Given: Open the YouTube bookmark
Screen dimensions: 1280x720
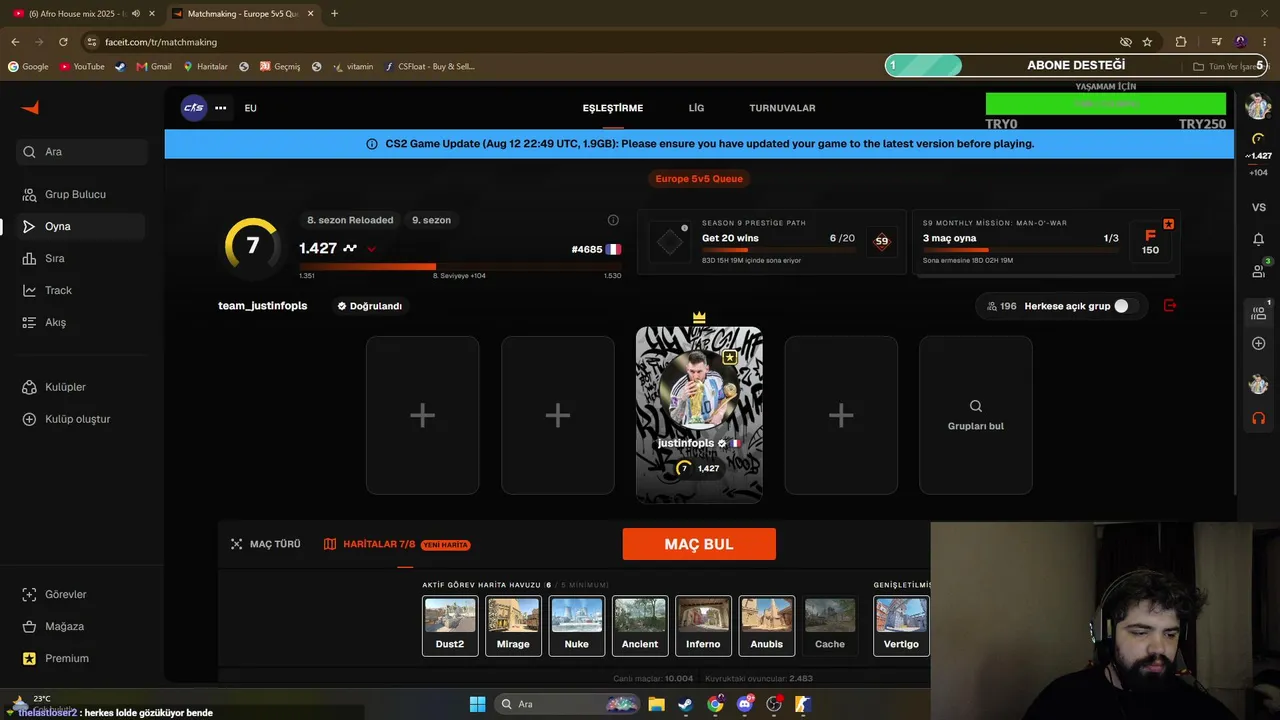Looking at the screenshot, I should click(x=82, y=67).
